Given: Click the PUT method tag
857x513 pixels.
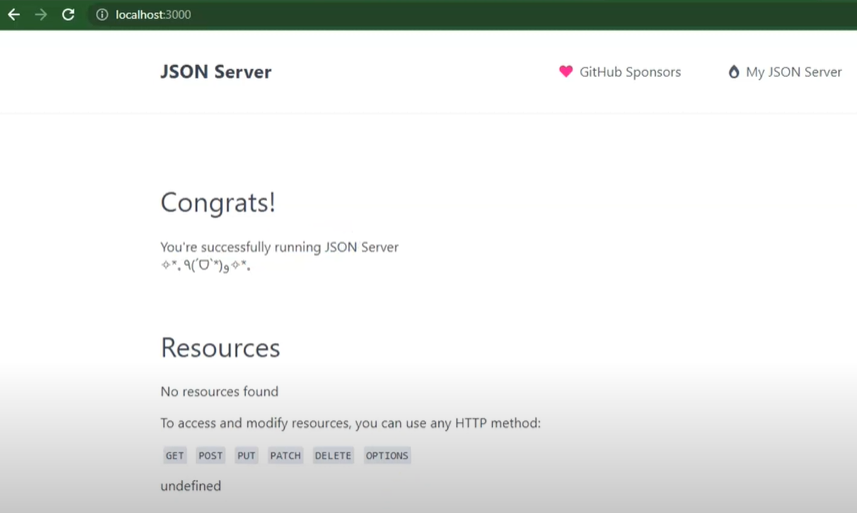Looking at the screenshot, I should pos(246,456).
